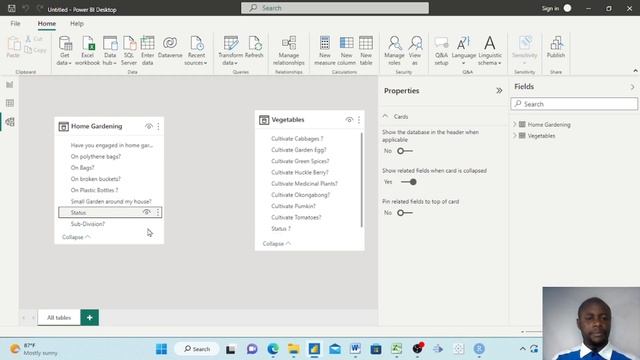
Task: Open more options on Home Gardening card
Action: [x=158, y=127]
